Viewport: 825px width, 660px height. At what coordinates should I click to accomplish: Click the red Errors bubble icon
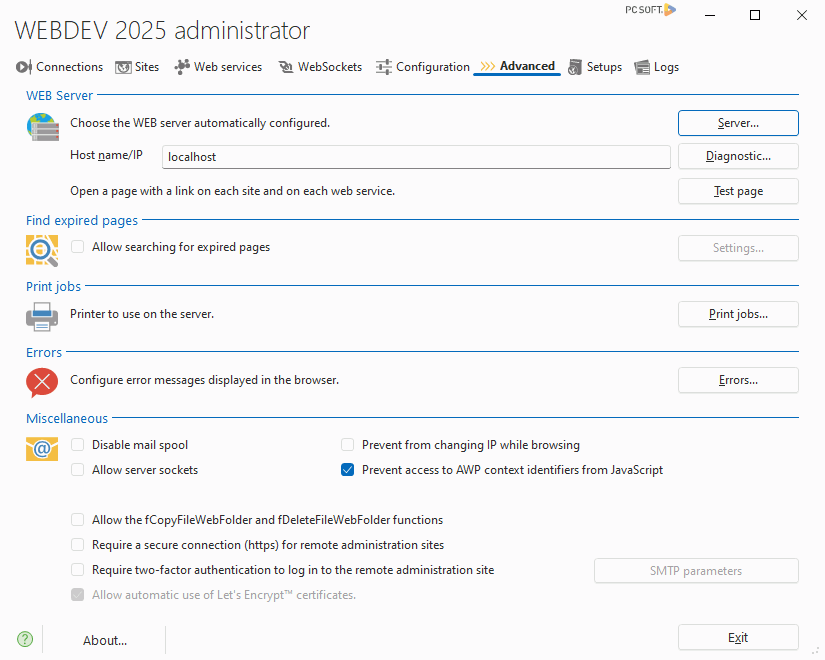pyautogui.click(x=42, y=383)
